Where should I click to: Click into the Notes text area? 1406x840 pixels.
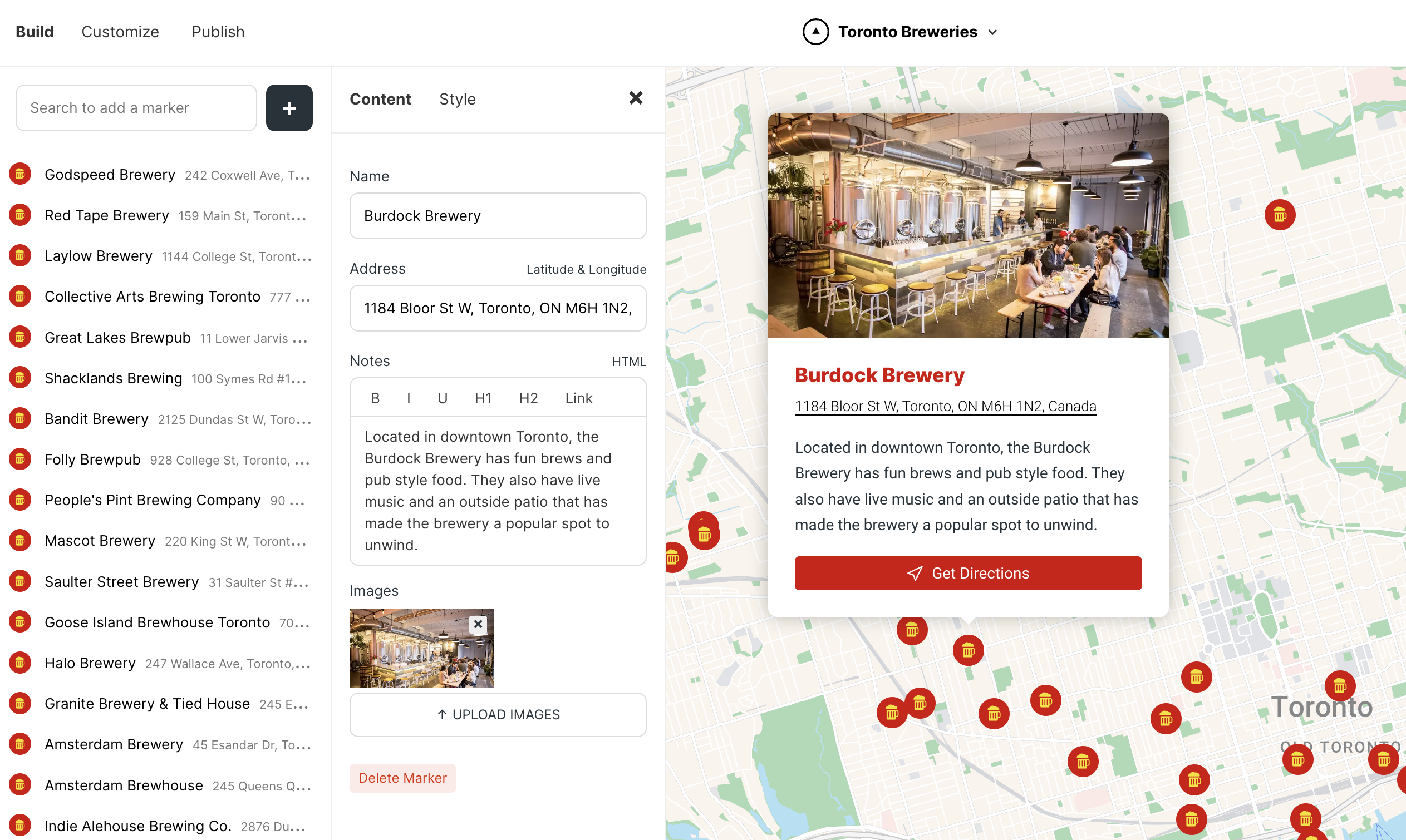tap(498, 490)
